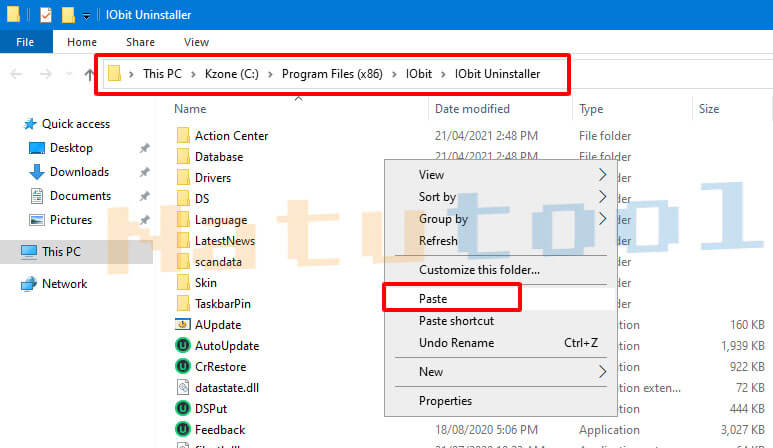This screenshot has width=773, height=448.
Task: Click IObit Uninstaller in the breadcrumb
Action: click(497, 74)
